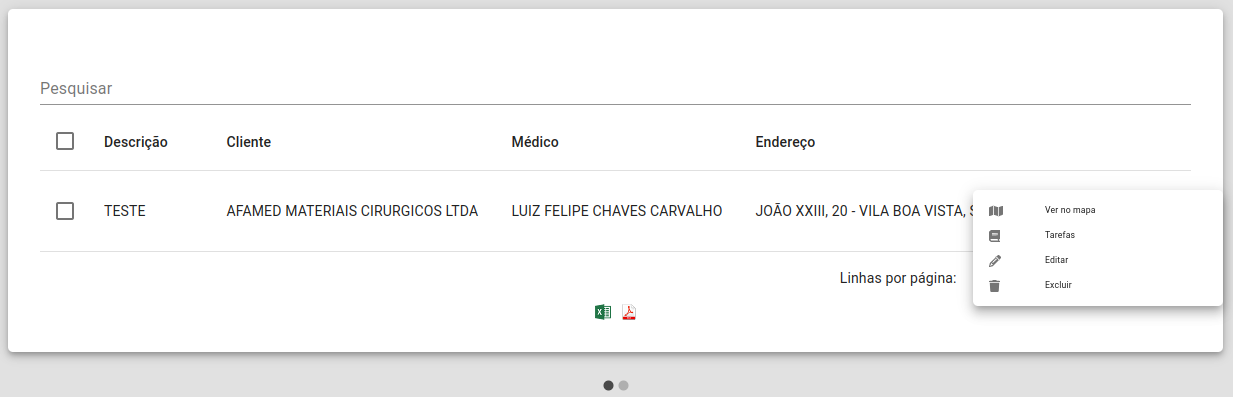Image resolution: width=1233 pixels, height=397 pixels.
Task: Click the AFAMED MATERIAIS CIRURGICOS LTDA cell
Action: tap(352, 211)
